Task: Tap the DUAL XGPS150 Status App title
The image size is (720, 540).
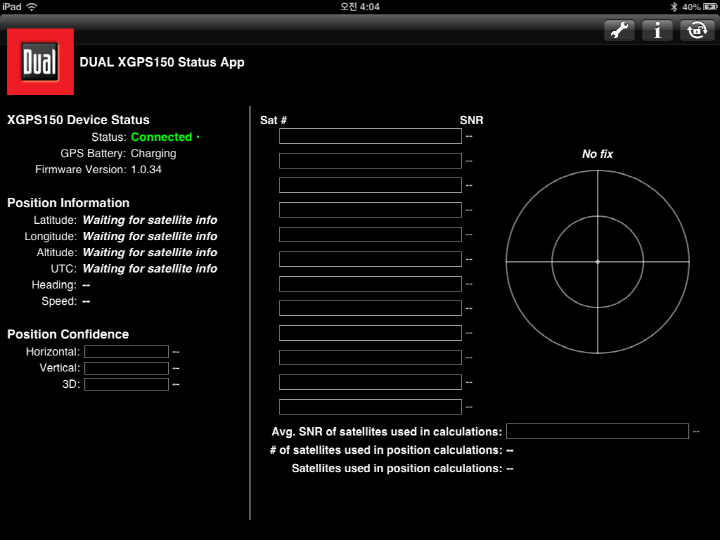Action: (162, 62)
